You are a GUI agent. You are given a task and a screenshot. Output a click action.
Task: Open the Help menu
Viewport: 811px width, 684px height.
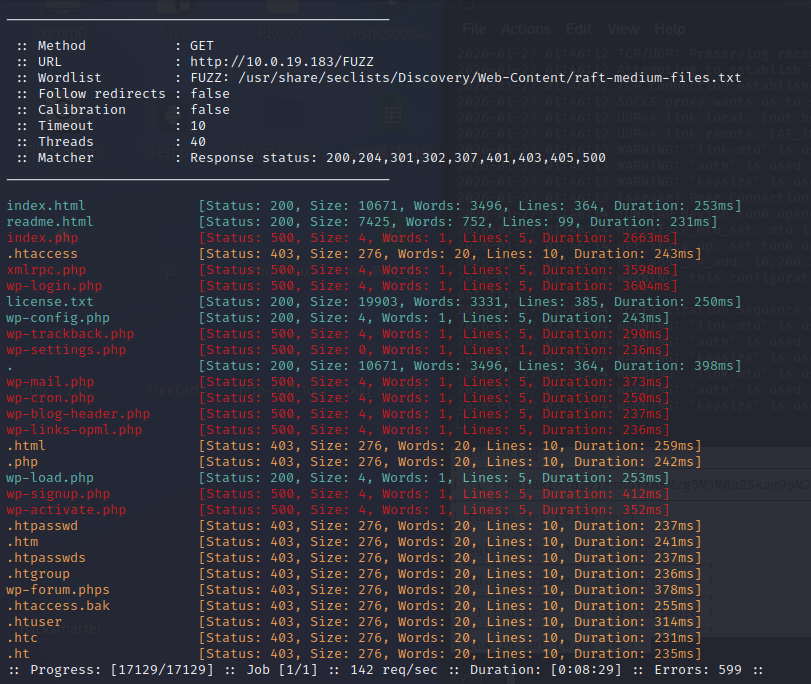pos(670,29)
